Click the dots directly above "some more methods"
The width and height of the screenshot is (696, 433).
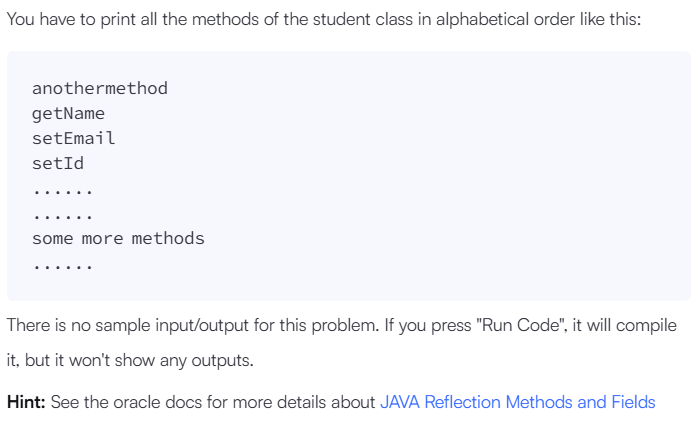pos(62,213)
